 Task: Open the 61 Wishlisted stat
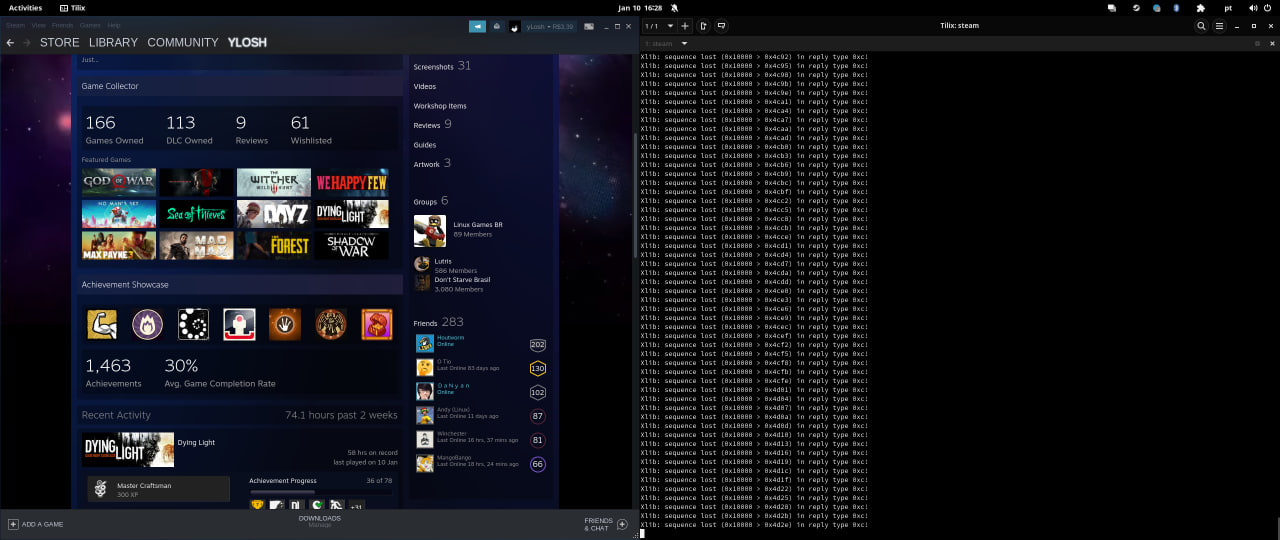311,129
